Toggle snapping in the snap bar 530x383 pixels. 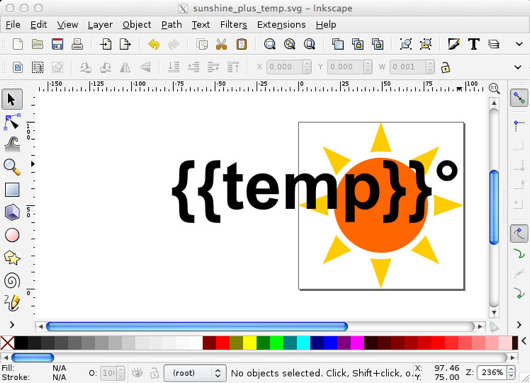point(519,98)
